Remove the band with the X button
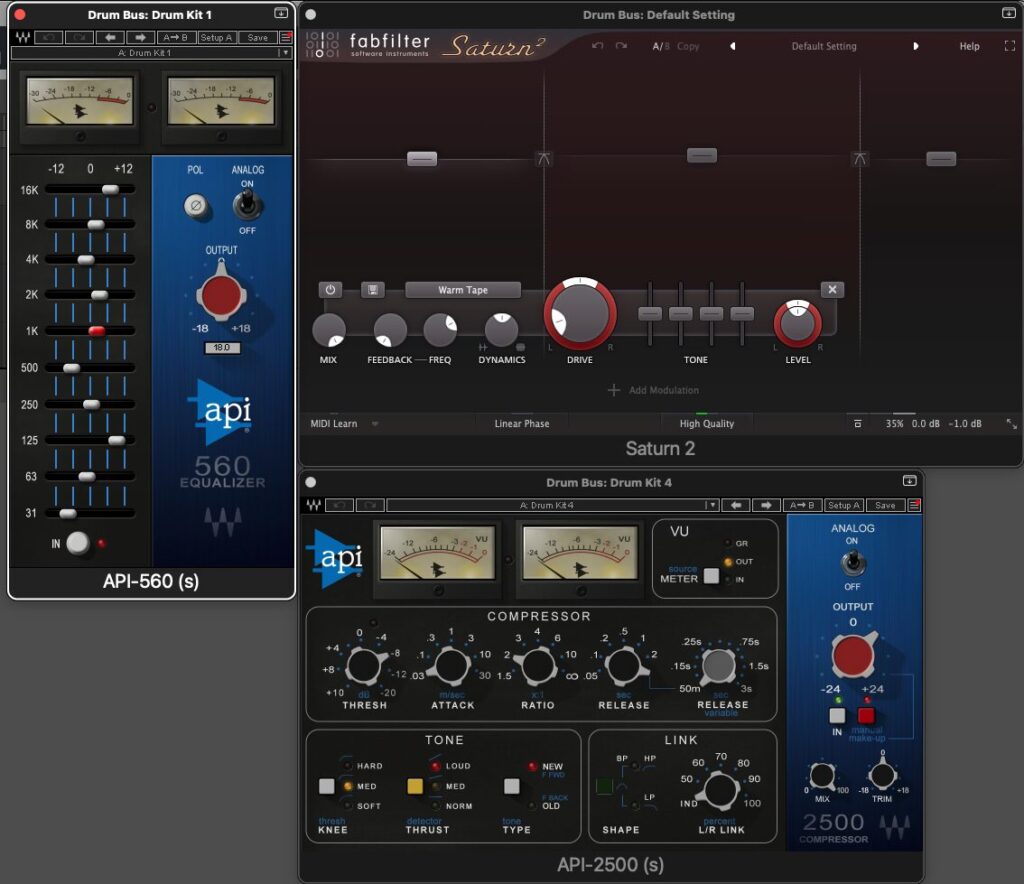The width and height of the screenshot is (1024, 884). [x=832, y=289]
